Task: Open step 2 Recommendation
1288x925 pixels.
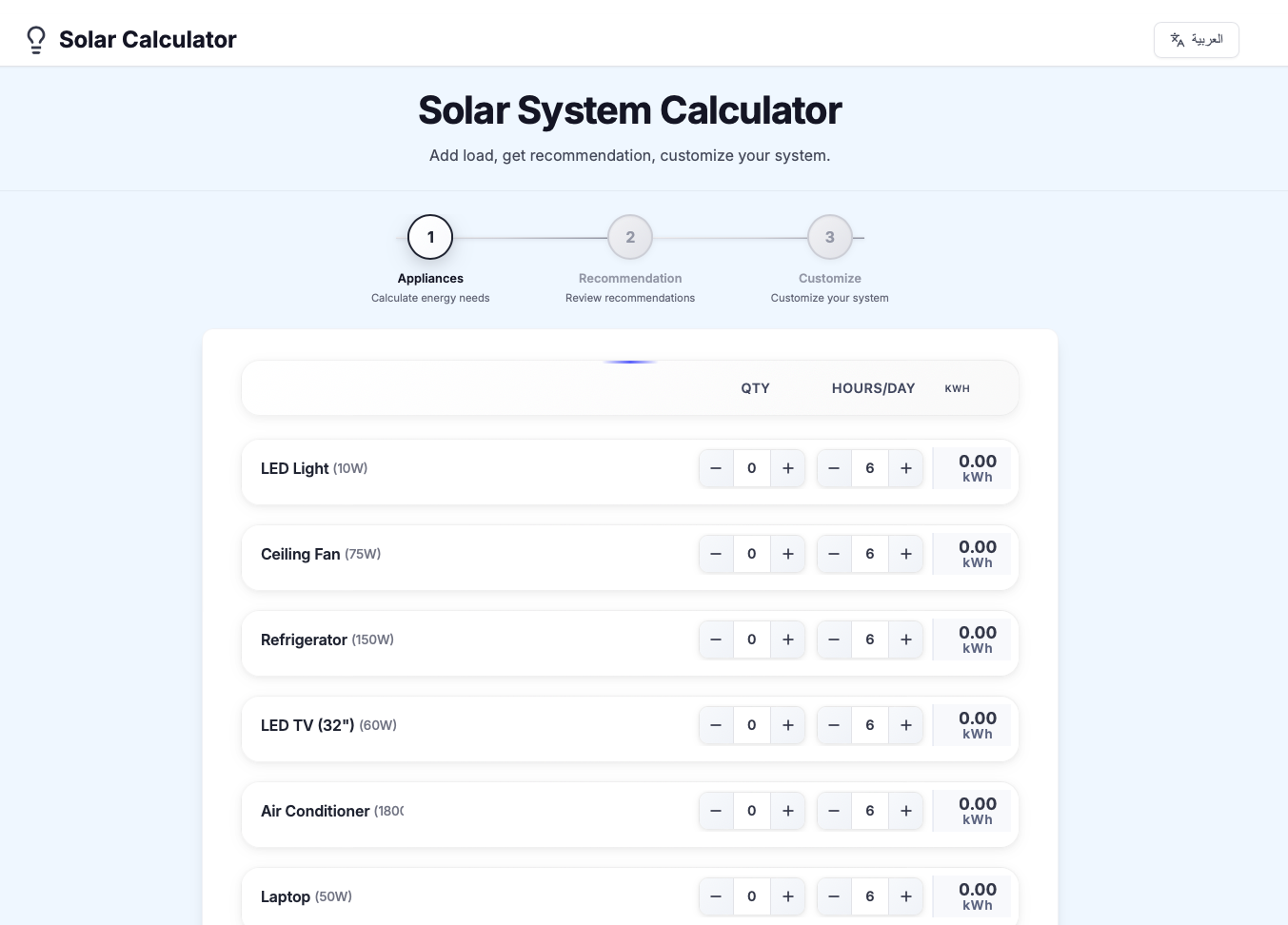Action: coord(630,237)
